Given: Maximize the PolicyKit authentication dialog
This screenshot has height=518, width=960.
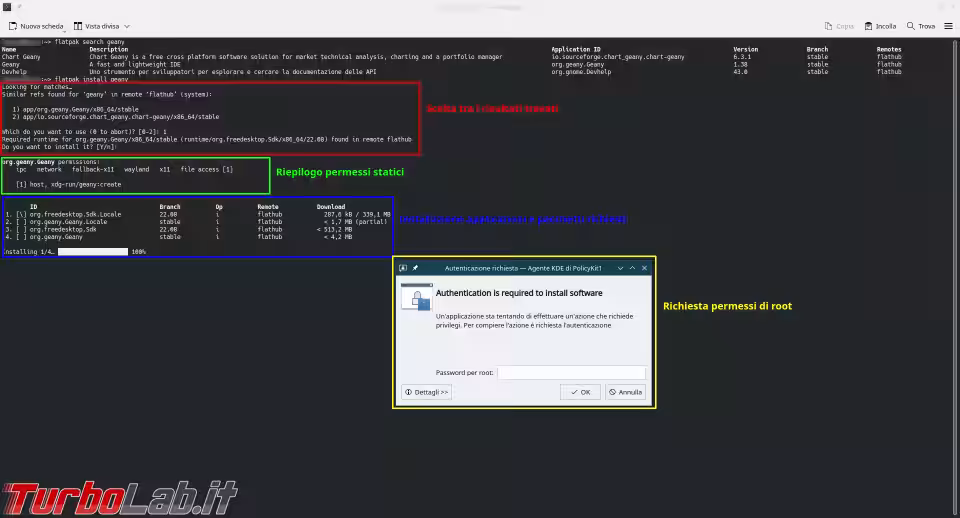Looking at the screenshot, I should pyautogui.click(x=632, y=268).
